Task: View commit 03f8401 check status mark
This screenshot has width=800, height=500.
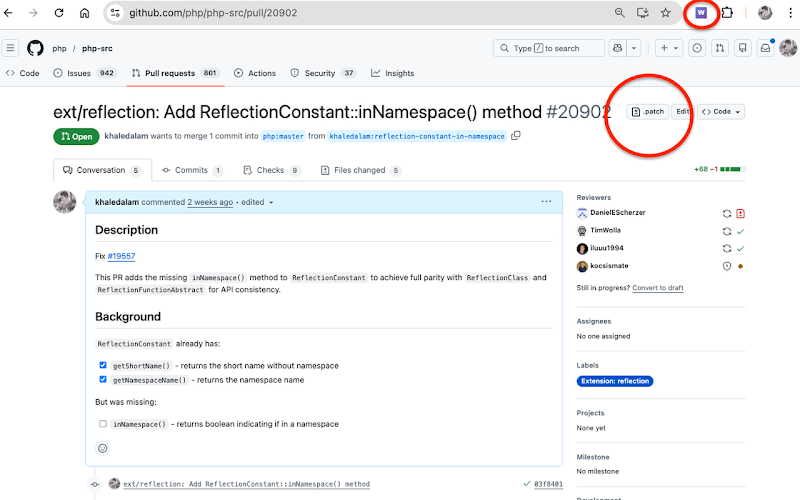Action: [x=527, y=484]
